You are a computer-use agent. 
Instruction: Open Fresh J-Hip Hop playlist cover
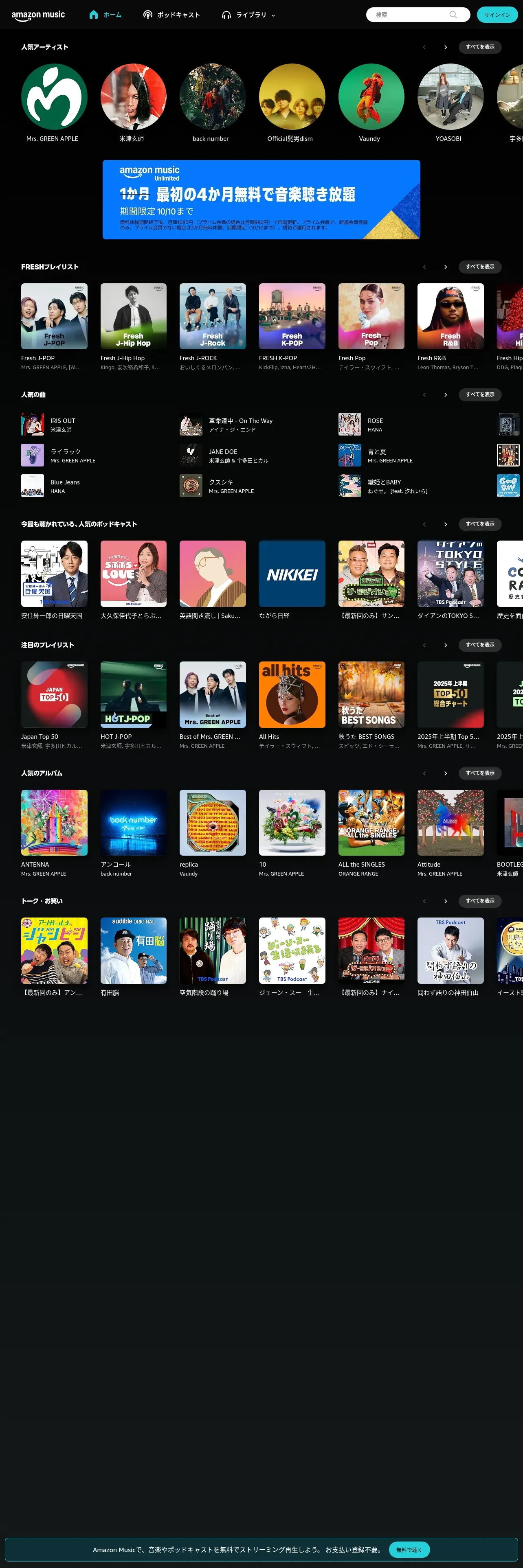(x=133, y=317)
